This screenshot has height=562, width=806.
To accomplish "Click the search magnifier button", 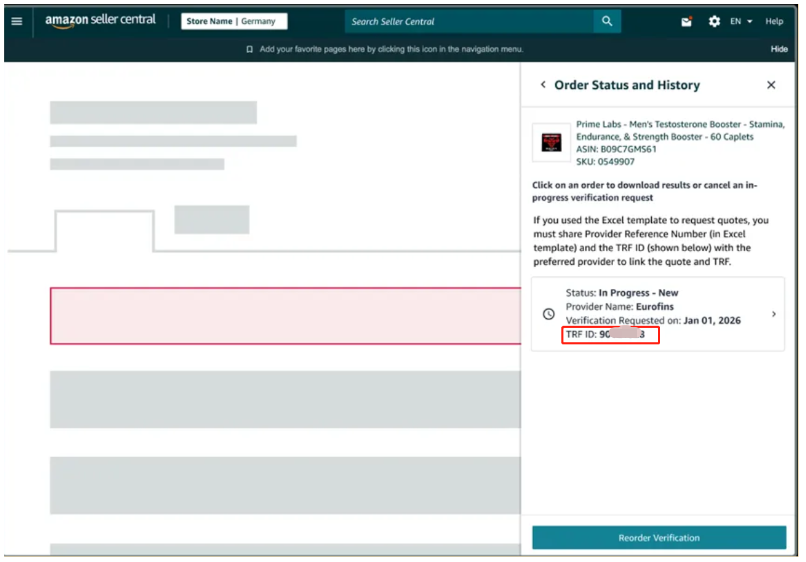I will tap(607, 22).
